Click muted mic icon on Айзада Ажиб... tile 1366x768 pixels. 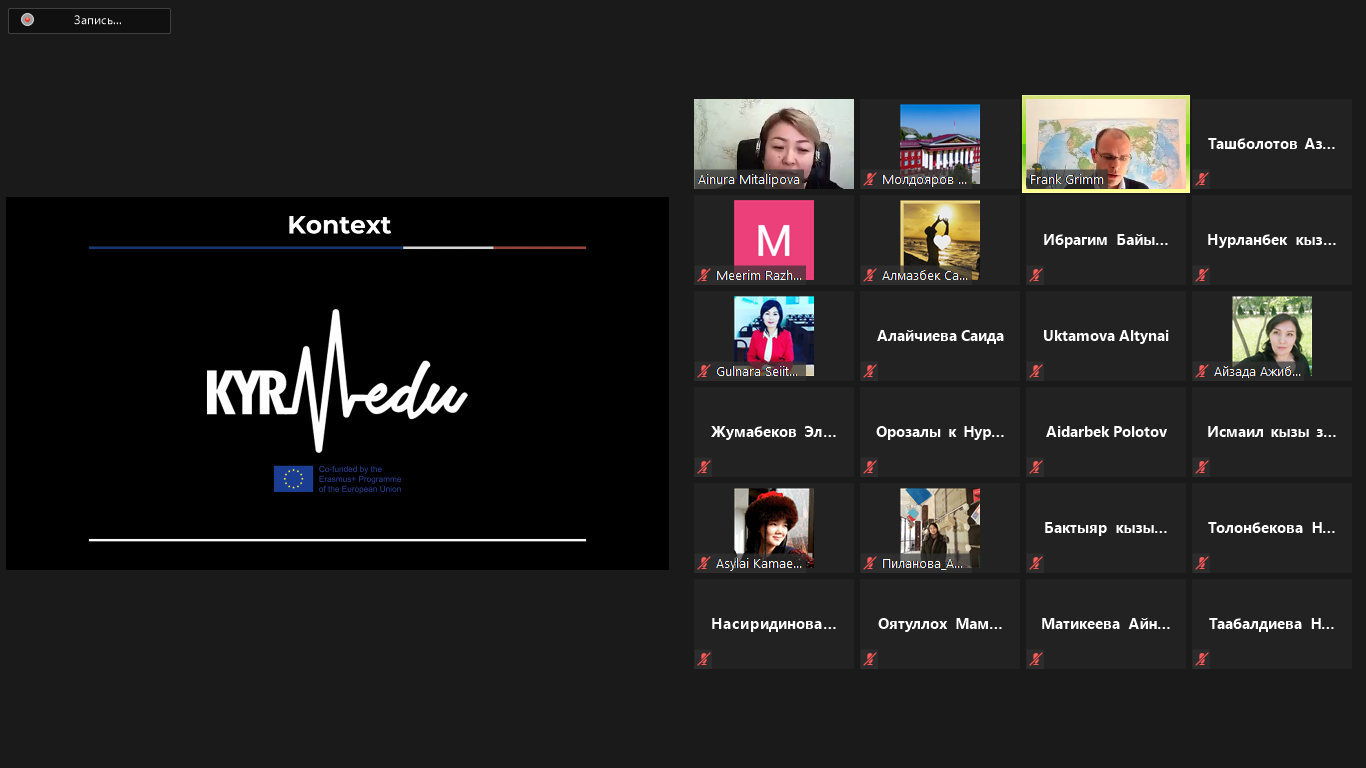coord(1202,372)
